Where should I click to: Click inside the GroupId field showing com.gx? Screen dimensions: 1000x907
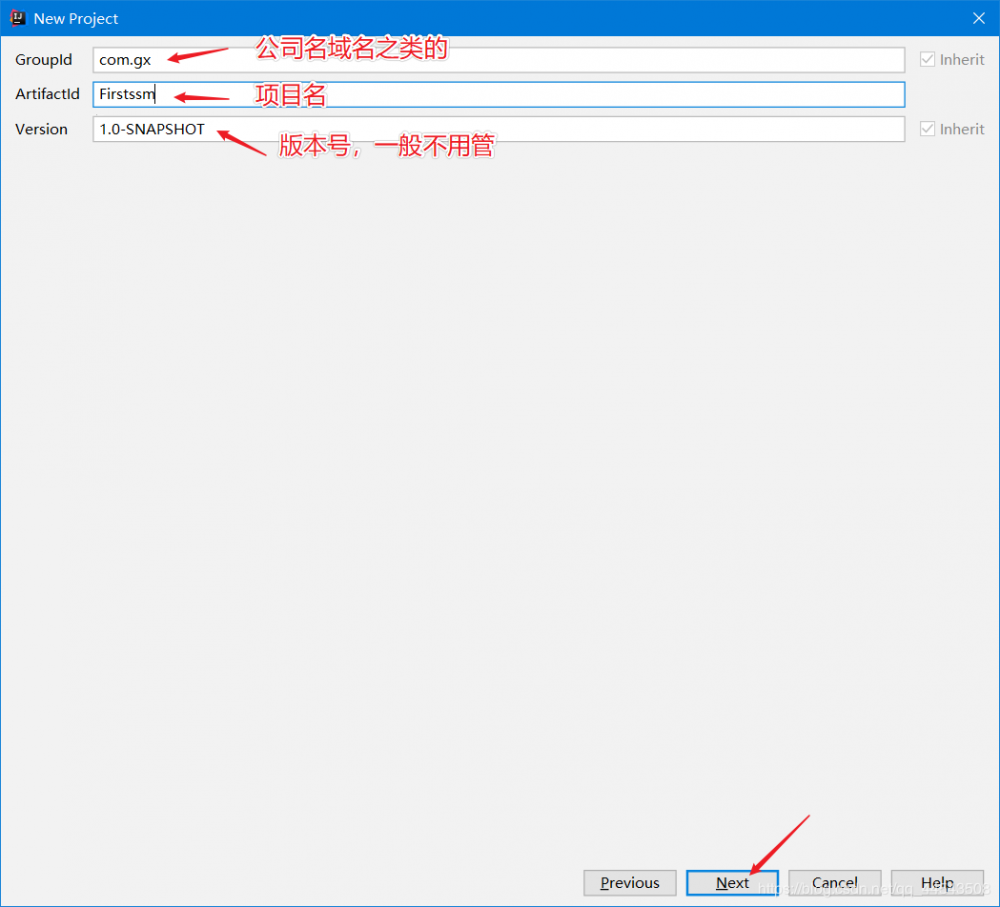tap(300, 59)
